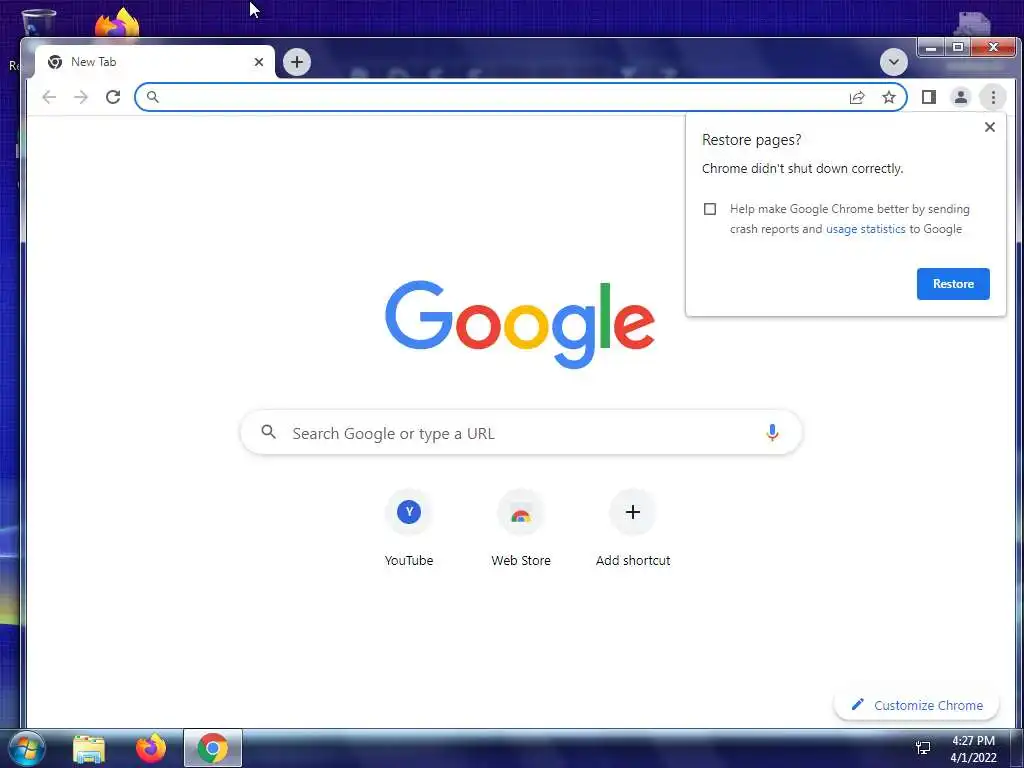Viewport: 1024px width, 768px height.
Task: Open the taskbar clock showing 4:27 PM
Action: click(973, 749)
